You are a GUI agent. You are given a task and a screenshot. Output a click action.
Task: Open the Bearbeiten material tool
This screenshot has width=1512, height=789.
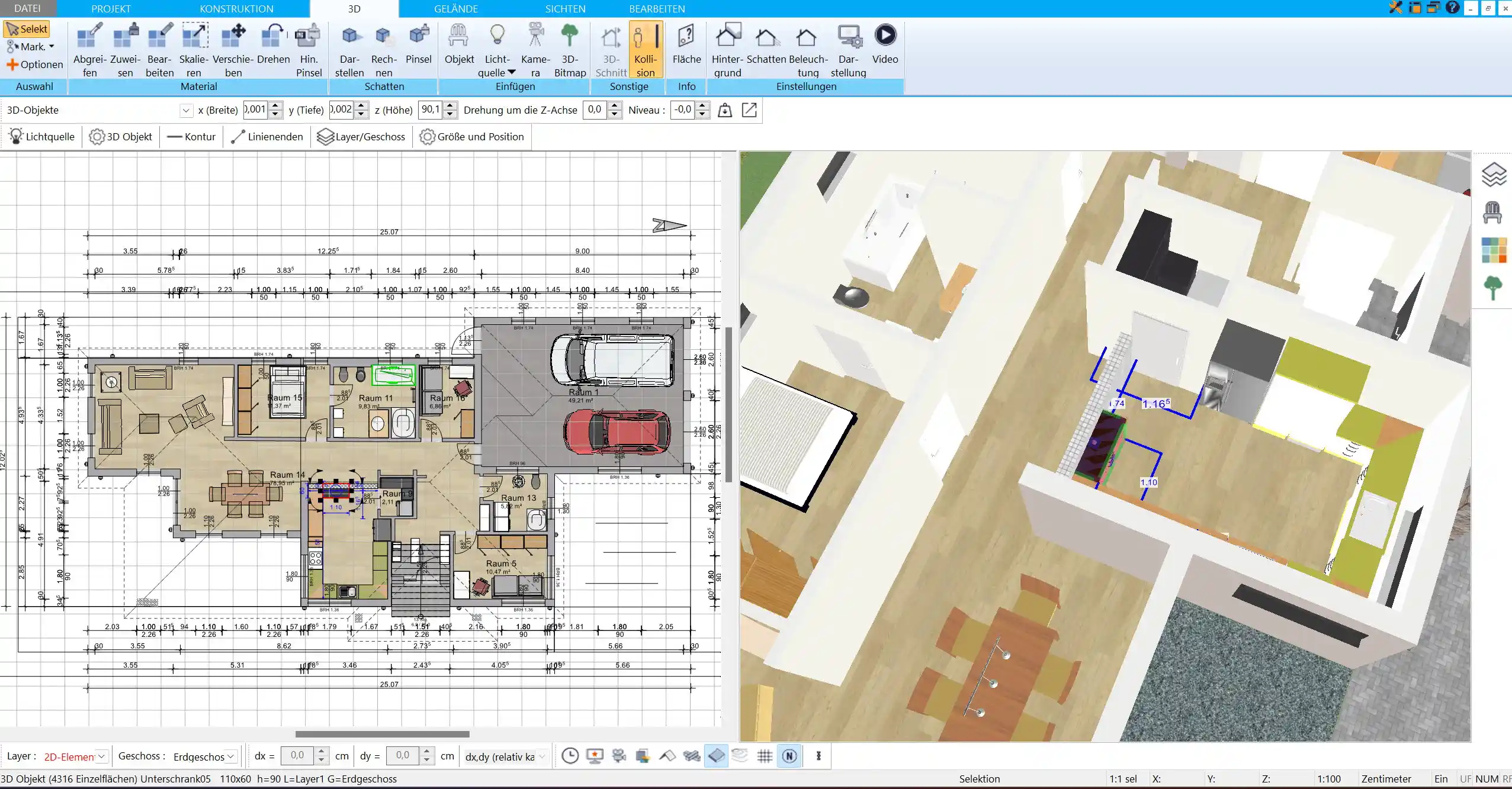tap(160, 50)
